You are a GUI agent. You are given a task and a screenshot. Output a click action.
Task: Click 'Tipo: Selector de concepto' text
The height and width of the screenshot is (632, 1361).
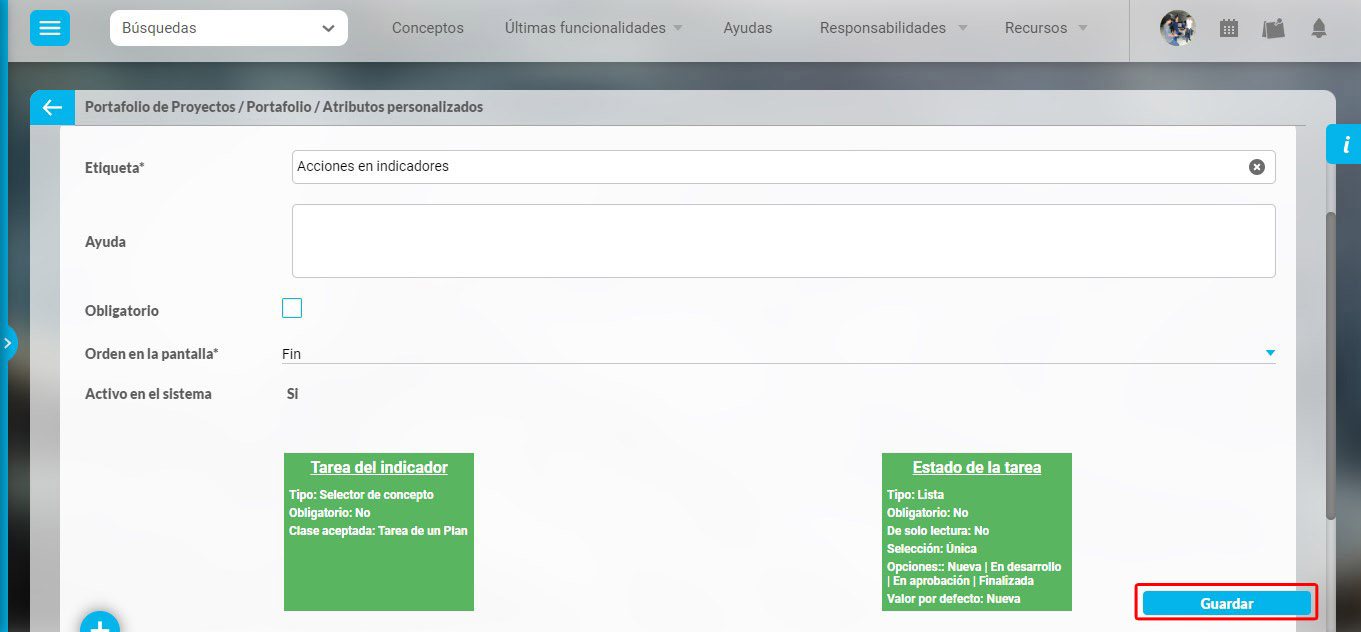(361, 495)
